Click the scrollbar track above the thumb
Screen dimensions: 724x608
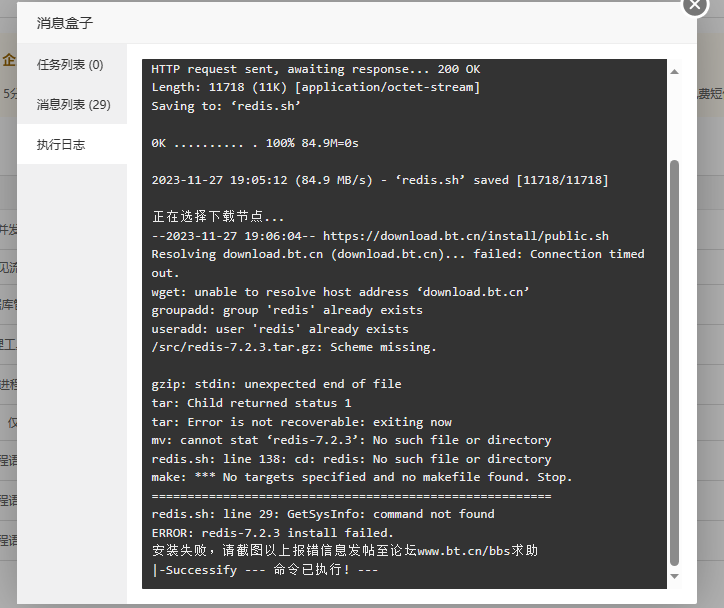click(x=674, y=118)
